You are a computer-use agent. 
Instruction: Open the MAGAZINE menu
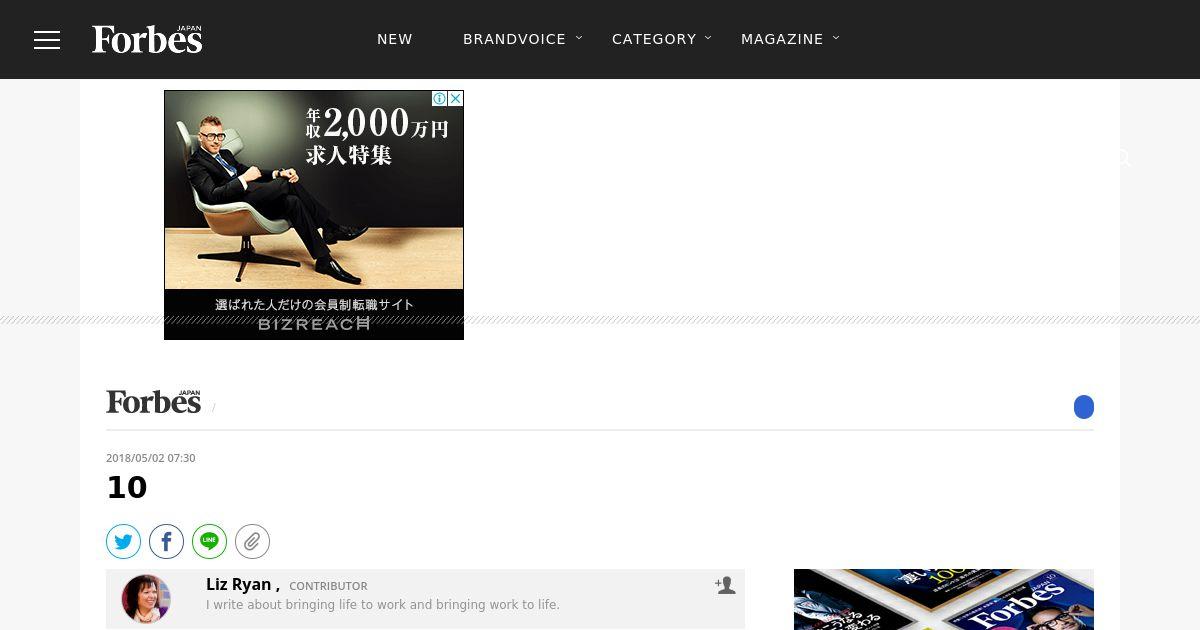pyautogui.click(x=782, y=39)
